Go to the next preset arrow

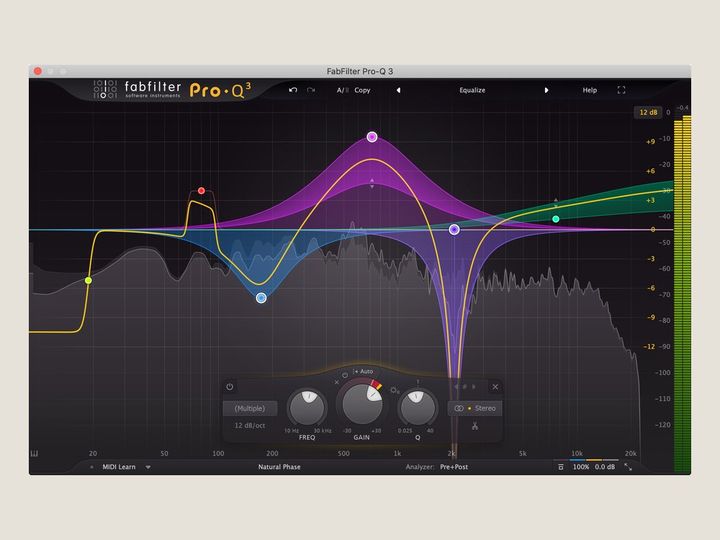coord(546,90)
